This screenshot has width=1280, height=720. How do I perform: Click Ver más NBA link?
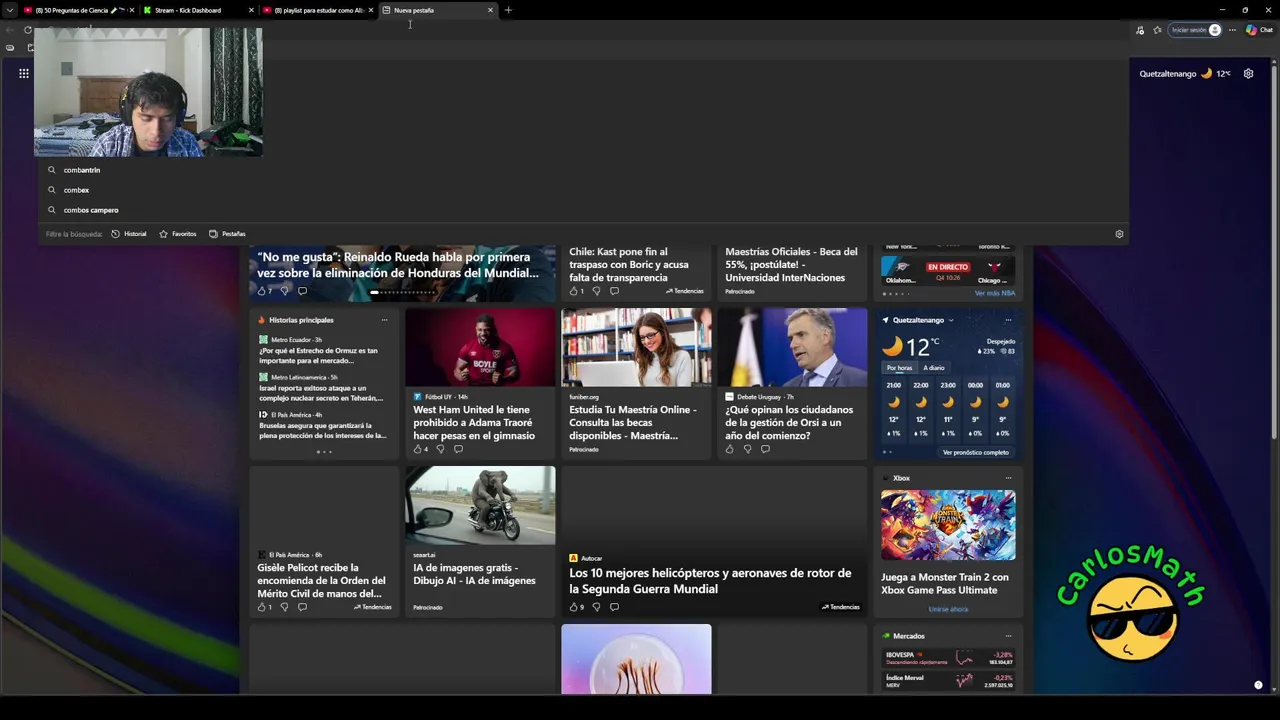click(x=994, y=293)
